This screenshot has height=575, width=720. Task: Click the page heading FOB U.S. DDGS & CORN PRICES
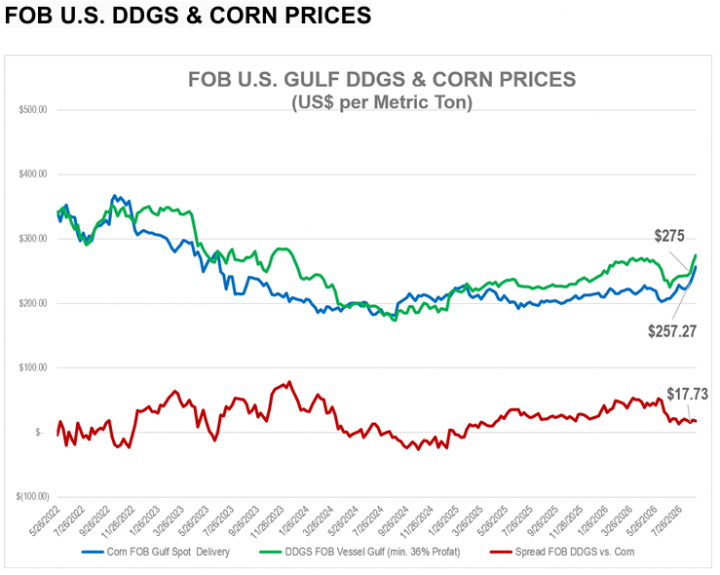coord(188,16)
